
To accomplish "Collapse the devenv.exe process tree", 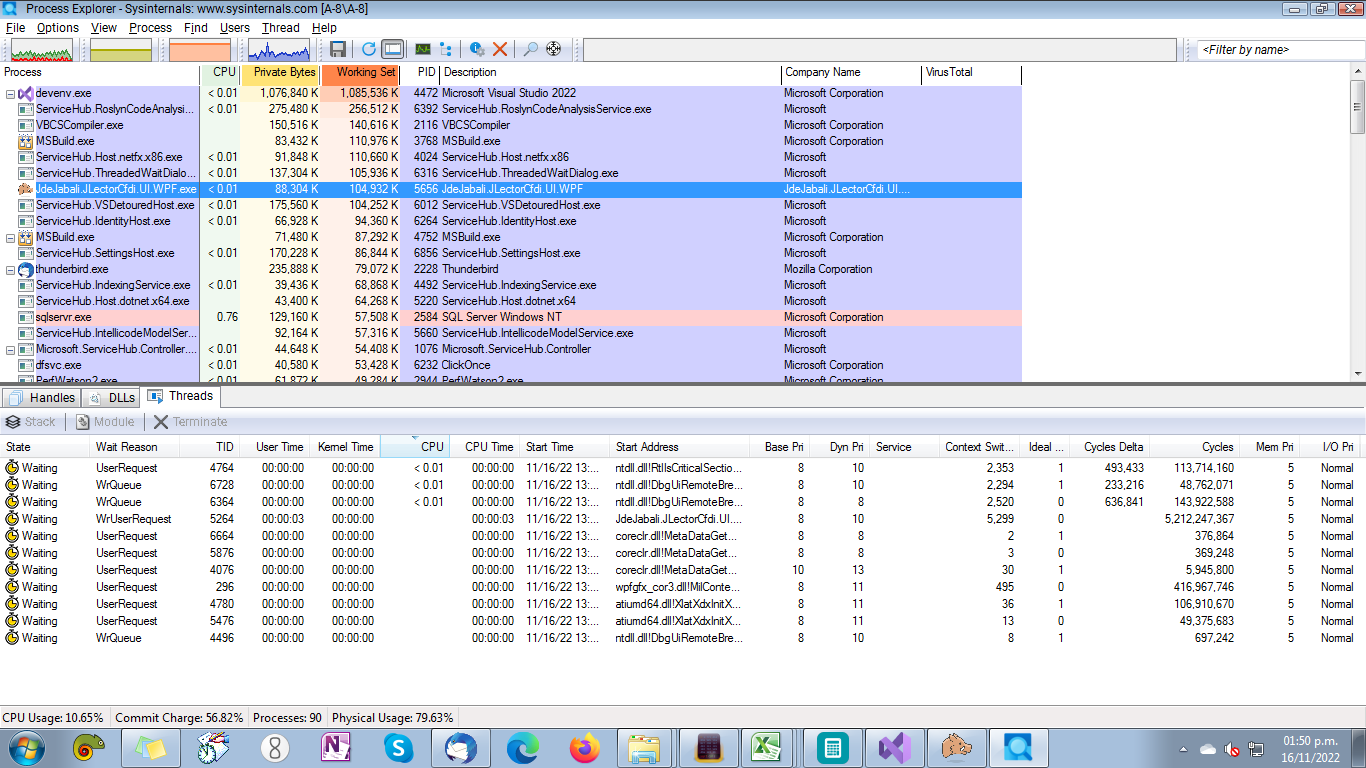I will pyautogui.click(x=9, y=93).
